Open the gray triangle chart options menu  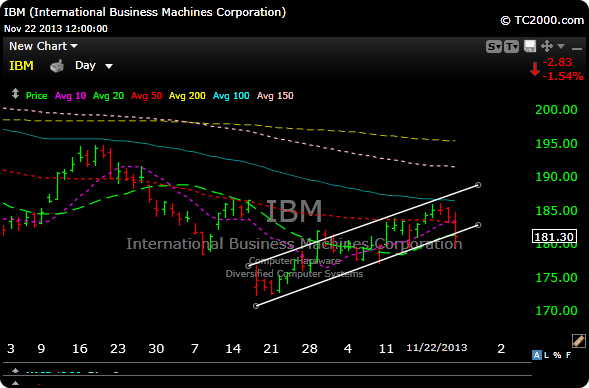coord(561,46)
